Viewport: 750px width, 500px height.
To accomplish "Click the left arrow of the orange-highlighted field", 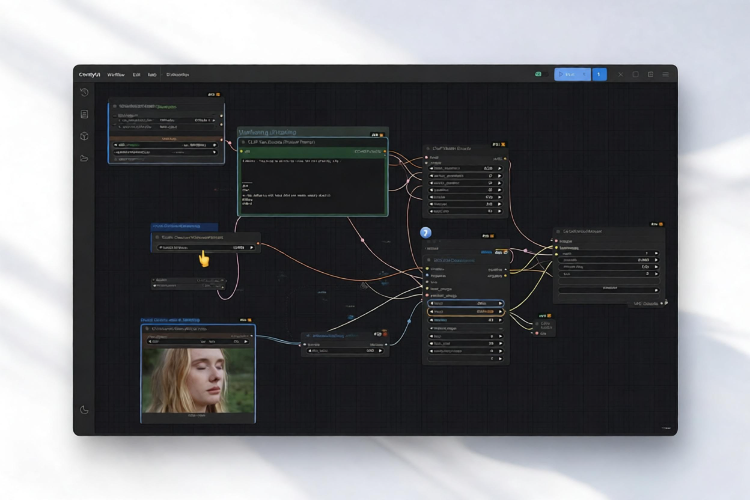I will pyautogui.click(x=432, y=311).
